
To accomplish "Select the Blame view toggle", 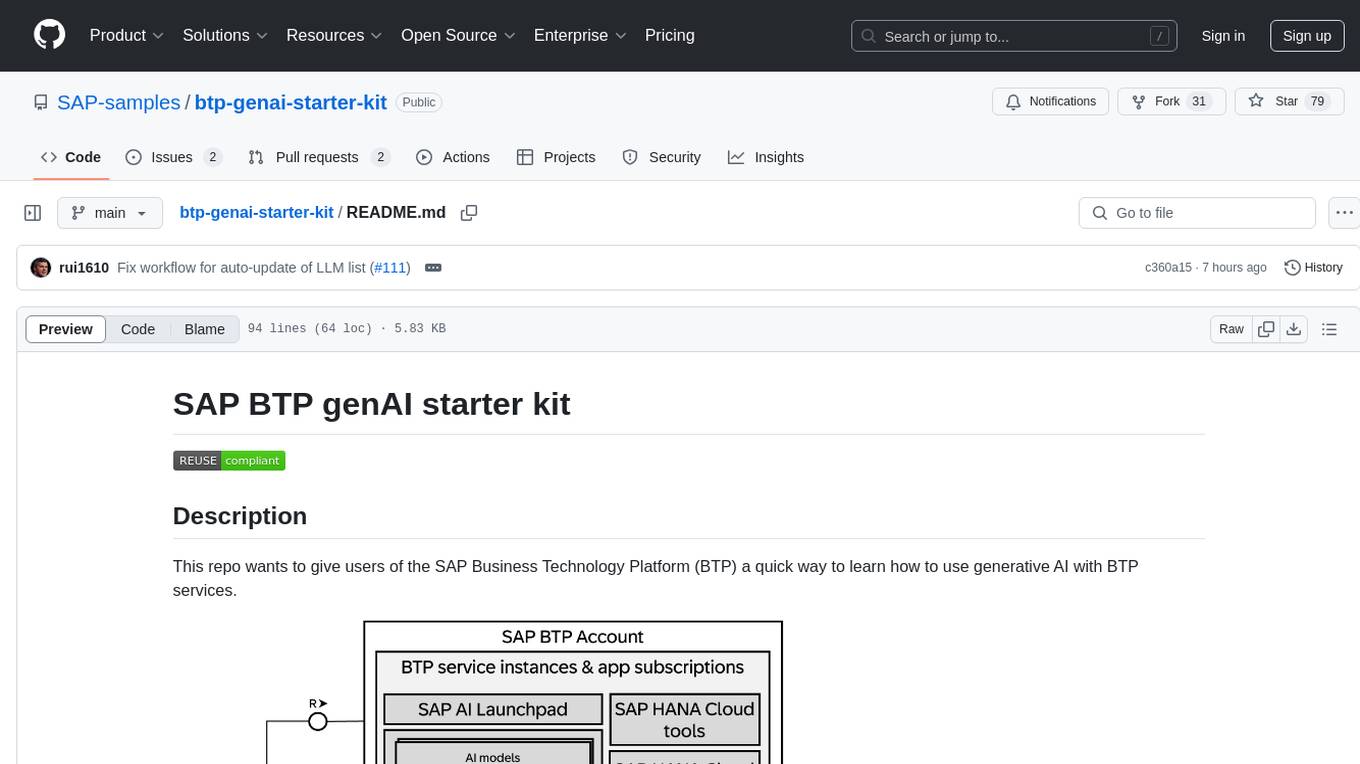I will pyautogui.click(x=204, y=329).
